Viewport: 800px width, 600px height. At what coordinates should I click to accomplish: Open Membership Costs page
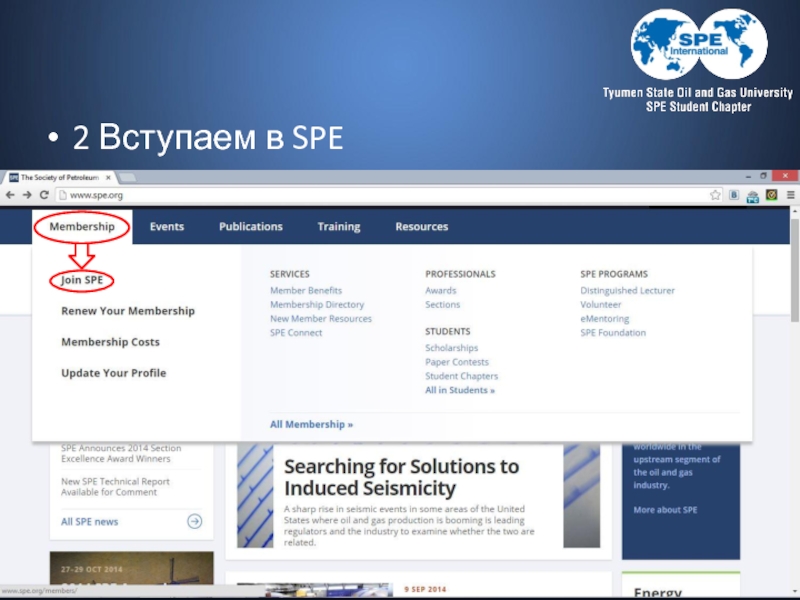click(x=110, y=342)
